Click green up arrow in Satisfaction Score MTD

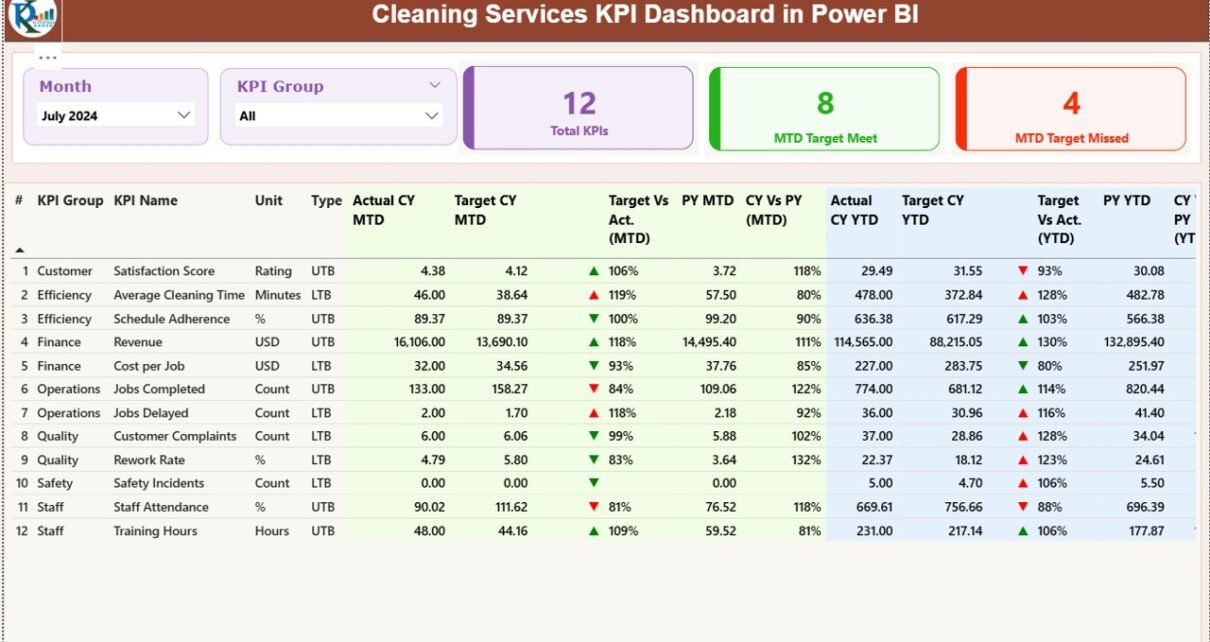pyautogui.click(x=594, y=271)
